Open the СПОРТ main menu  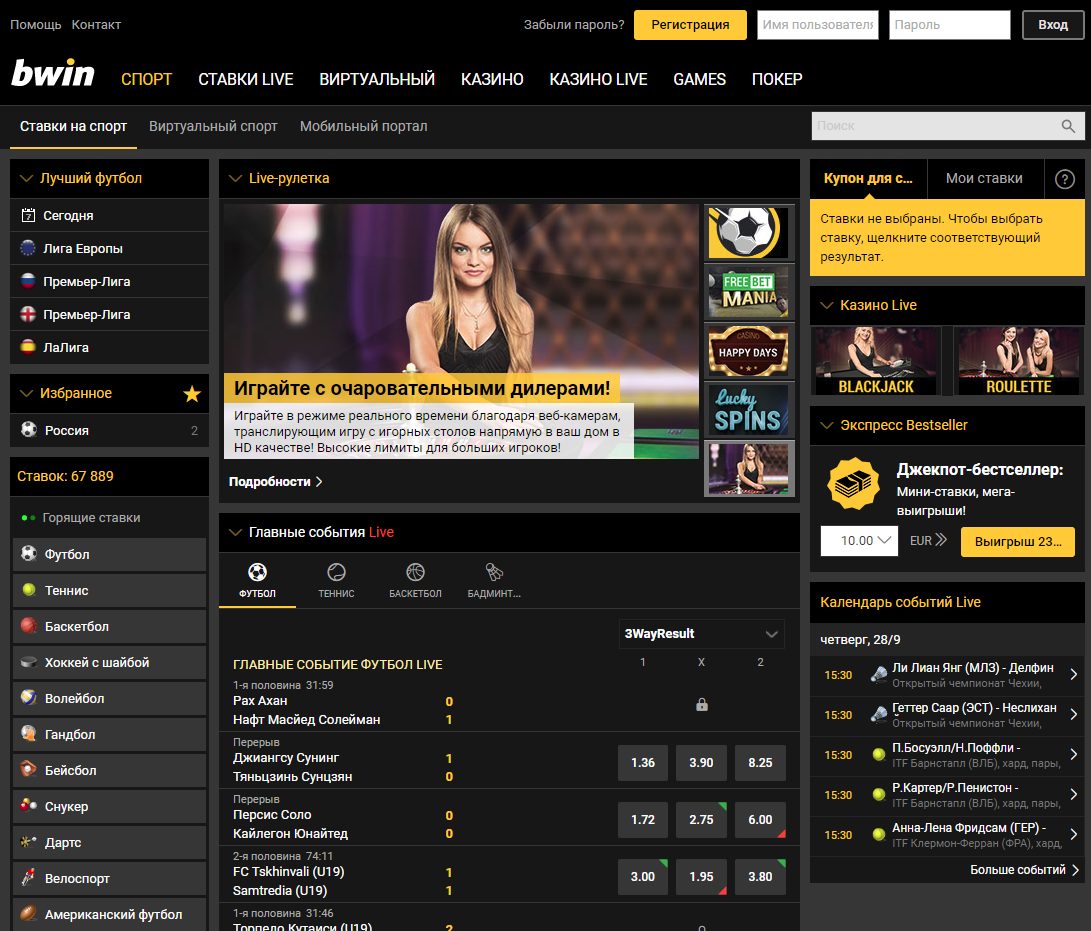[146, 79]
